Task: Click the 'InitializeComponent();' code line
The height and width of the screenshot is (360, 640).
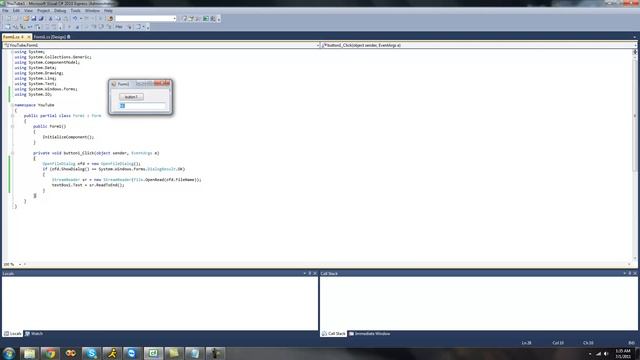Action: click(x=68, y=137)
